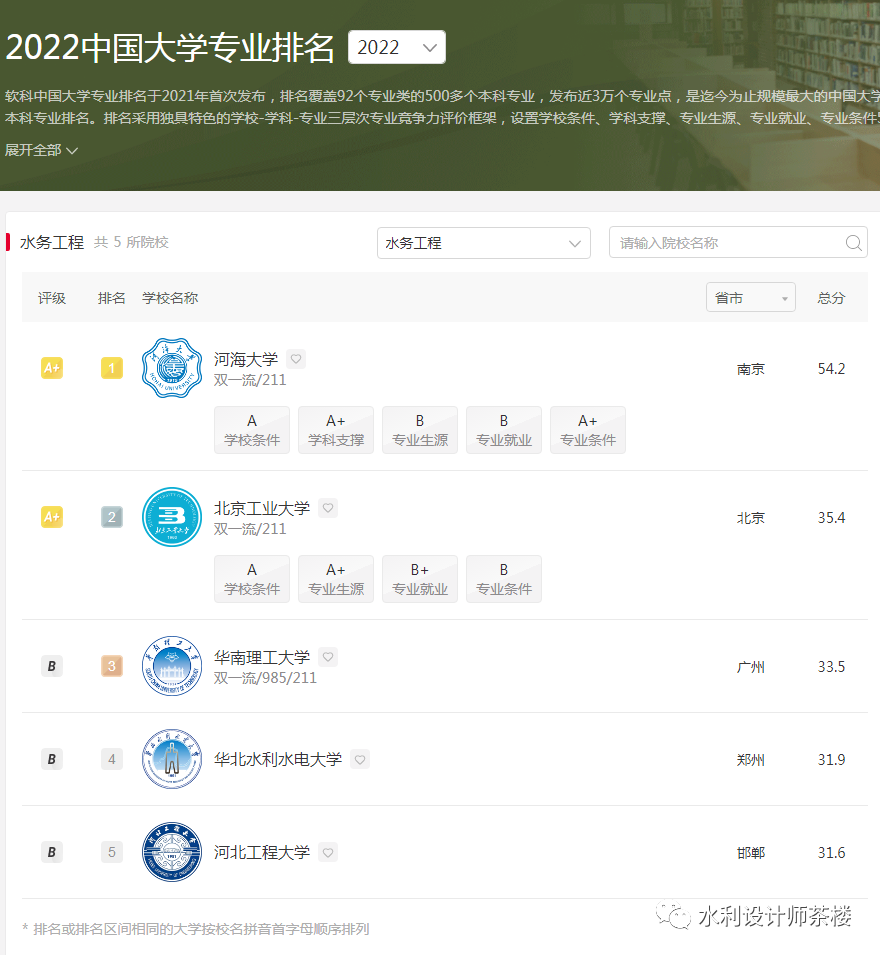880x955 pixels.
Task: Click 河海大学 专业条件 A+ badge
Action: [x=588, y=430]
